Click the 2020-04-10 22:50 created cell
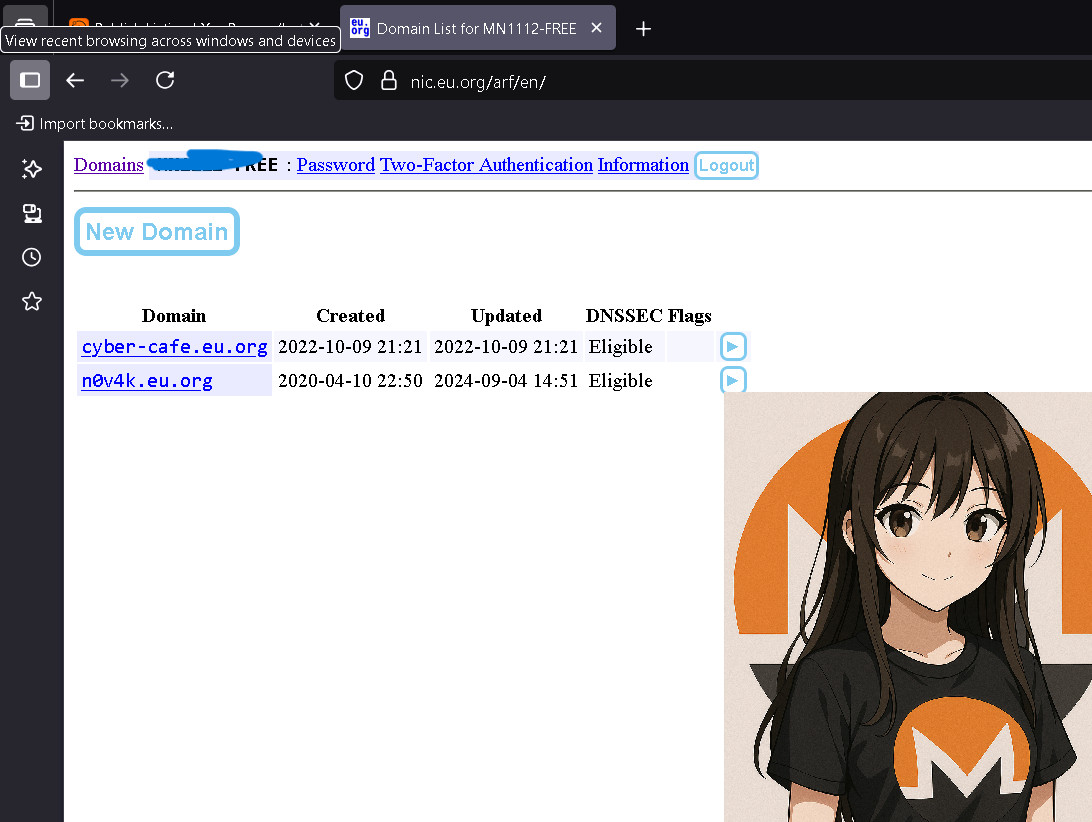The width and height of the screenshot is (1092, 822). click(x=350, y=380)
